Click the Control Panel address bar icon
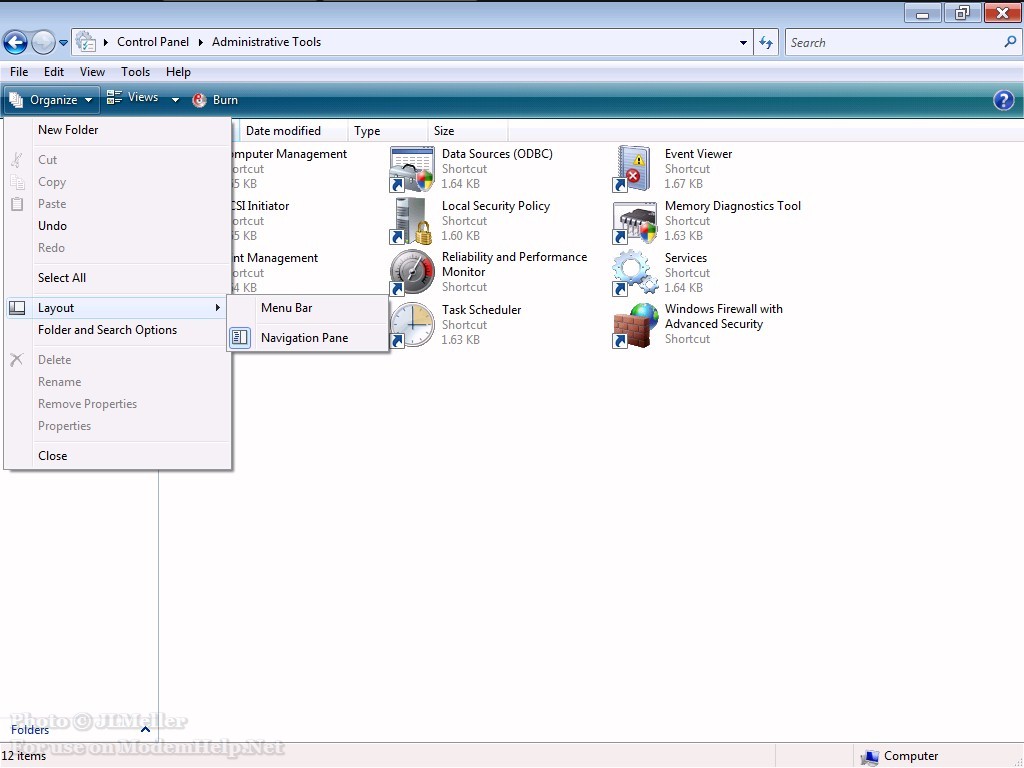Screen dimensions: 1024x768 click(x=86, y=42)
